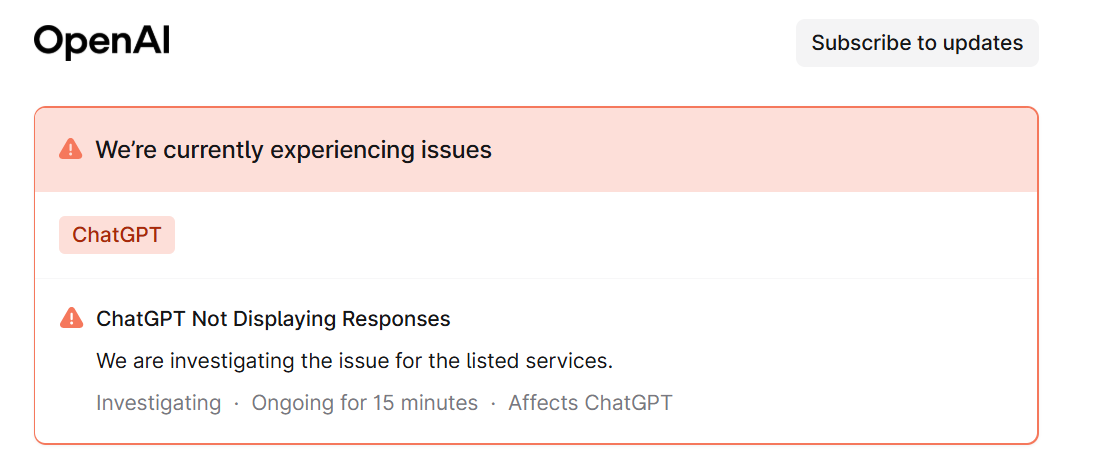1109x468 pixels.
Task: Click white space right of "Affects ChatGPT"
Action: pos(850,403)
